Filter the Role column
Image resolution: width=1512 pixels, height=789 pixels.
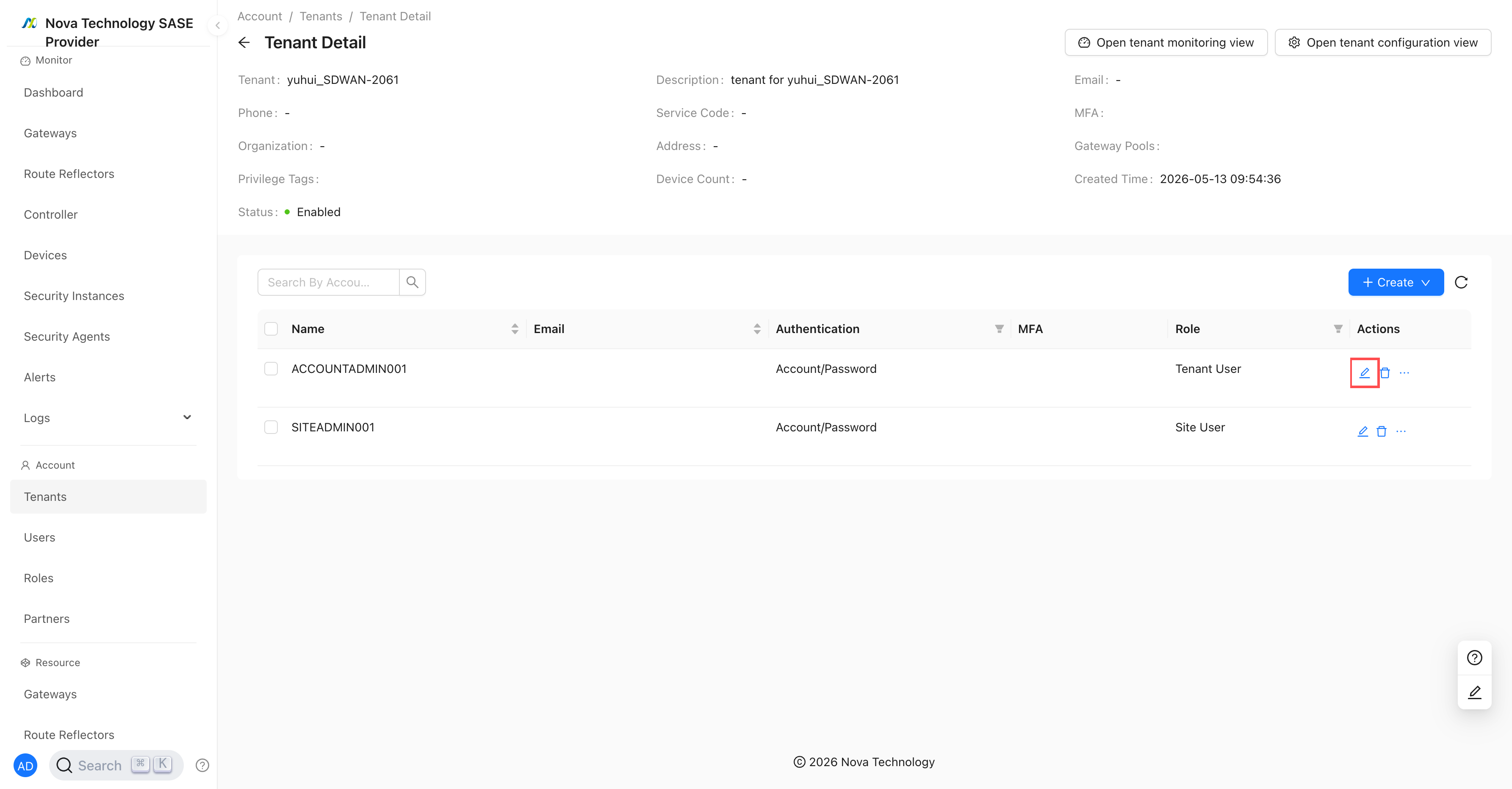pyautogui.click(x=1338, y=329)
